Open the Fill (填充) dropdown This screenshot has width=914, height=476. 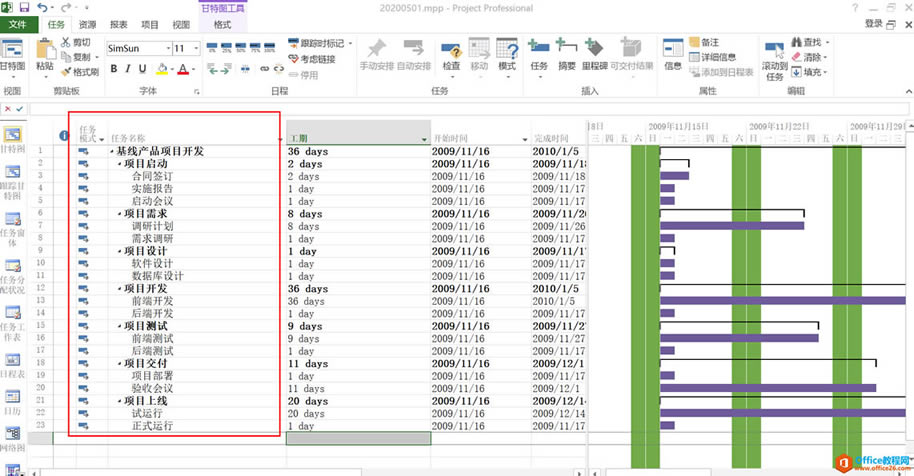tap(810, 72)
